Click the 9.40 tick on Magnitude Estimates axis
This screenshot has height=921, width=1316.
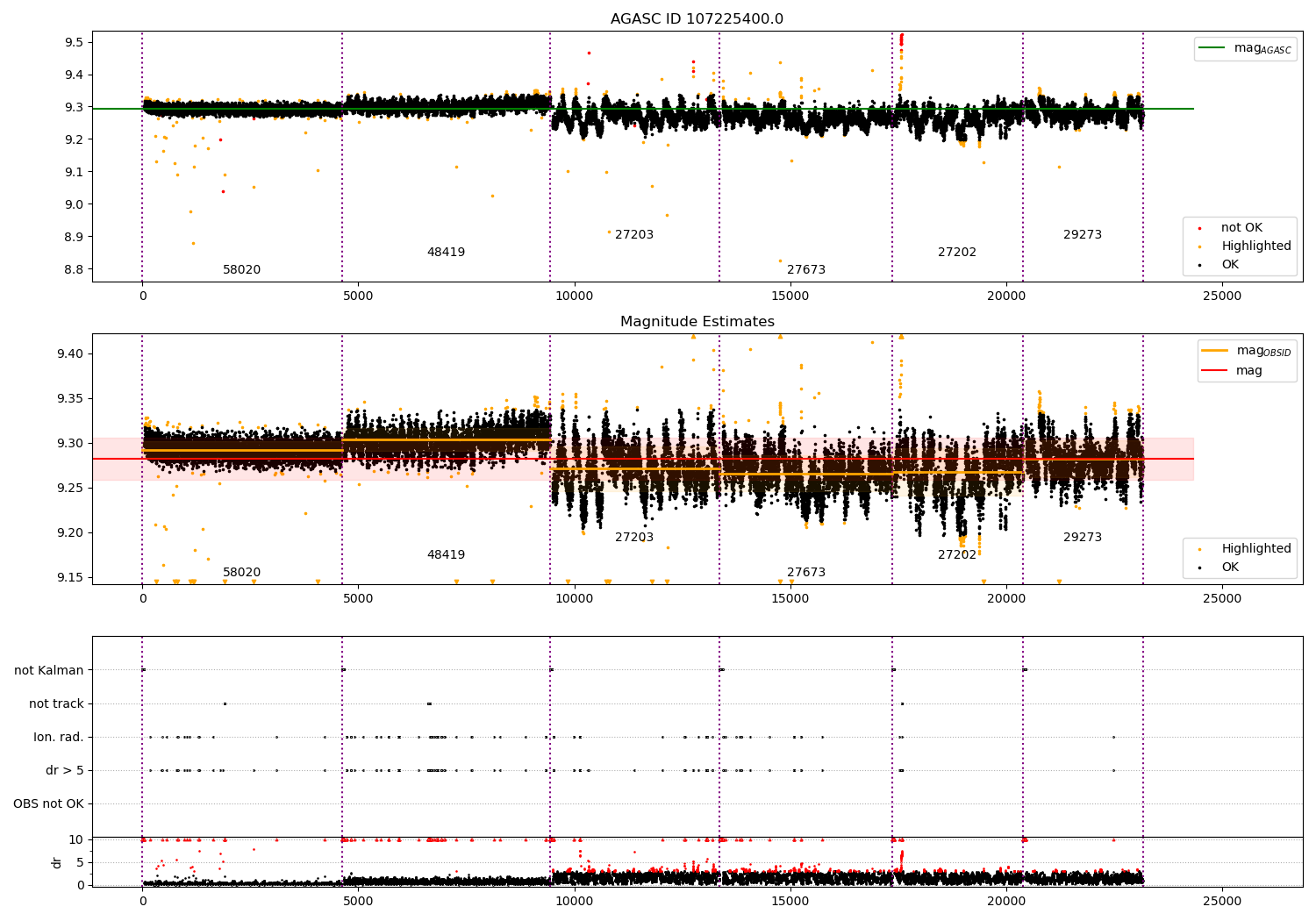[70, 354]
